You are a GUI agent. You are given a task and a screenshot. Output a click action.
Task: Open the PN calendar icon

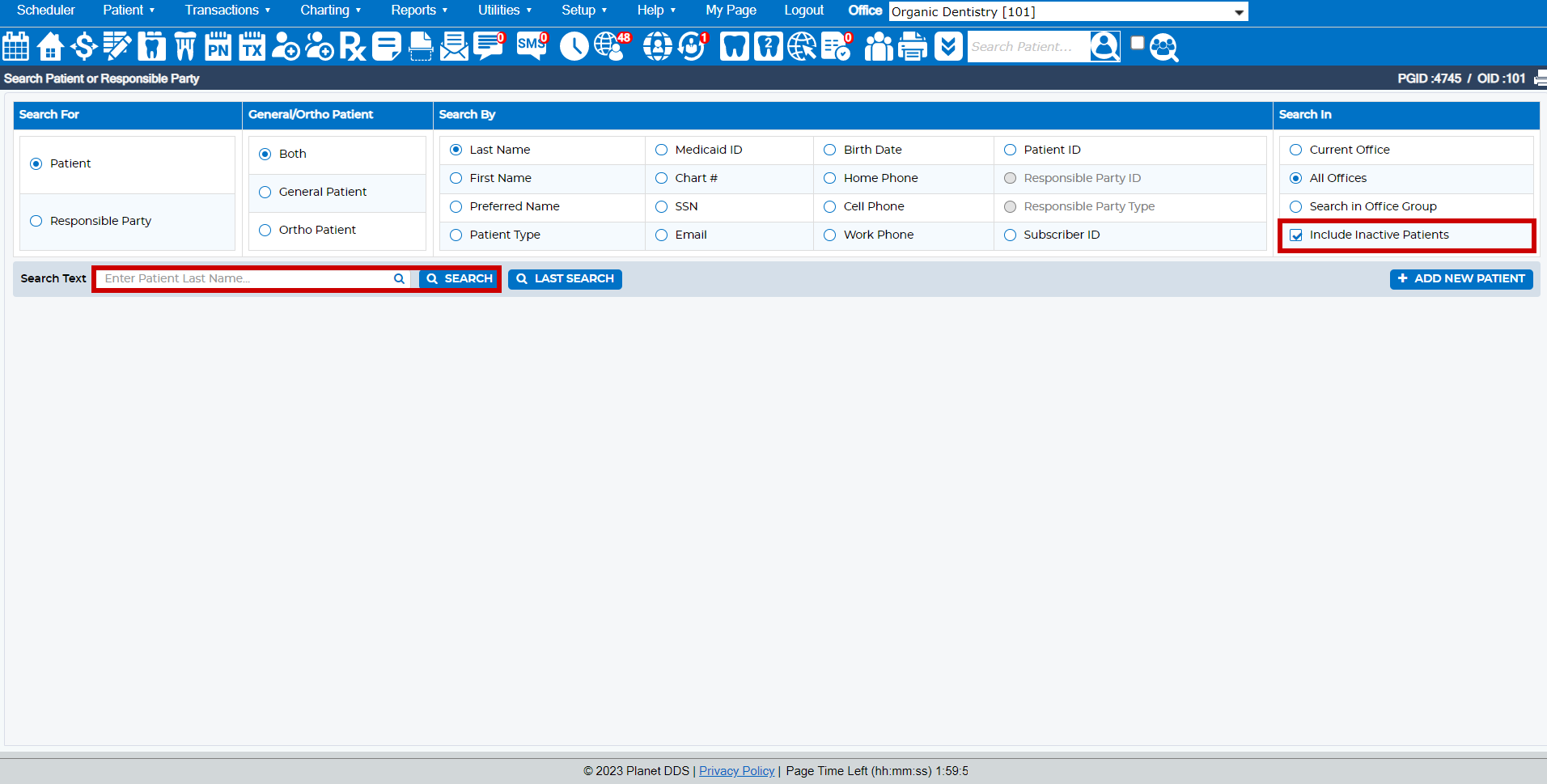click(218, 46)
